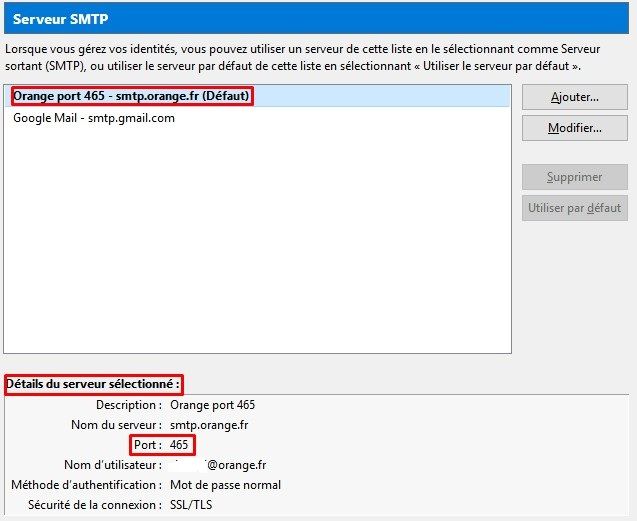
Task: Click the server name value smtp.orange.fr
Action: pyautogui.click(x=211, y=425)
